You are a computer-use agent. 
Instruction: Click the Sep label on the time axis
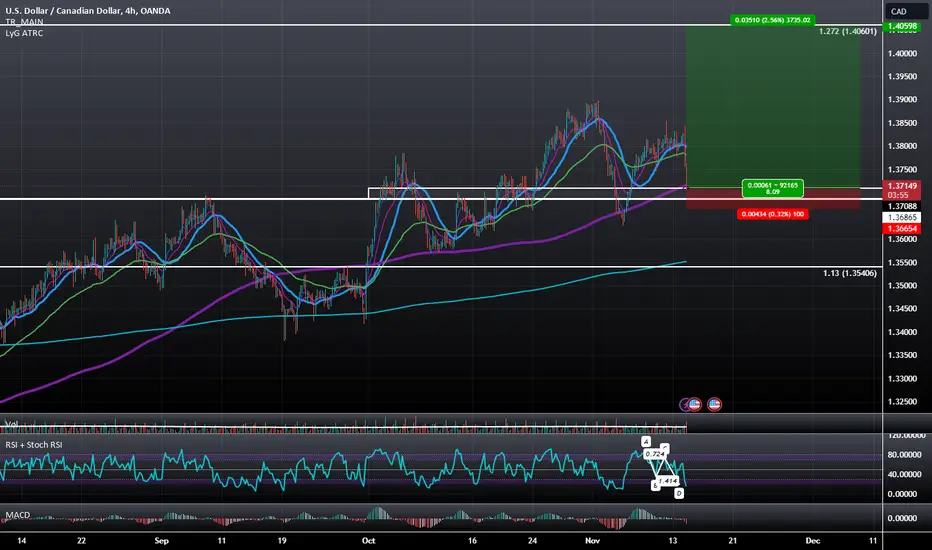pyautogui.click(x=161, y=540)
